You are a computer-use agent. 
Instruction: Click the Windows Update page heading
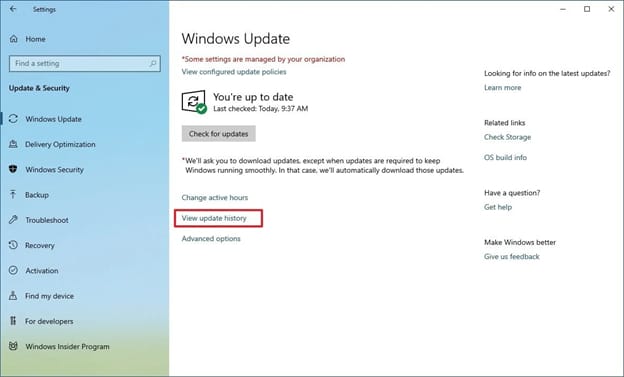tap(236, 39)
